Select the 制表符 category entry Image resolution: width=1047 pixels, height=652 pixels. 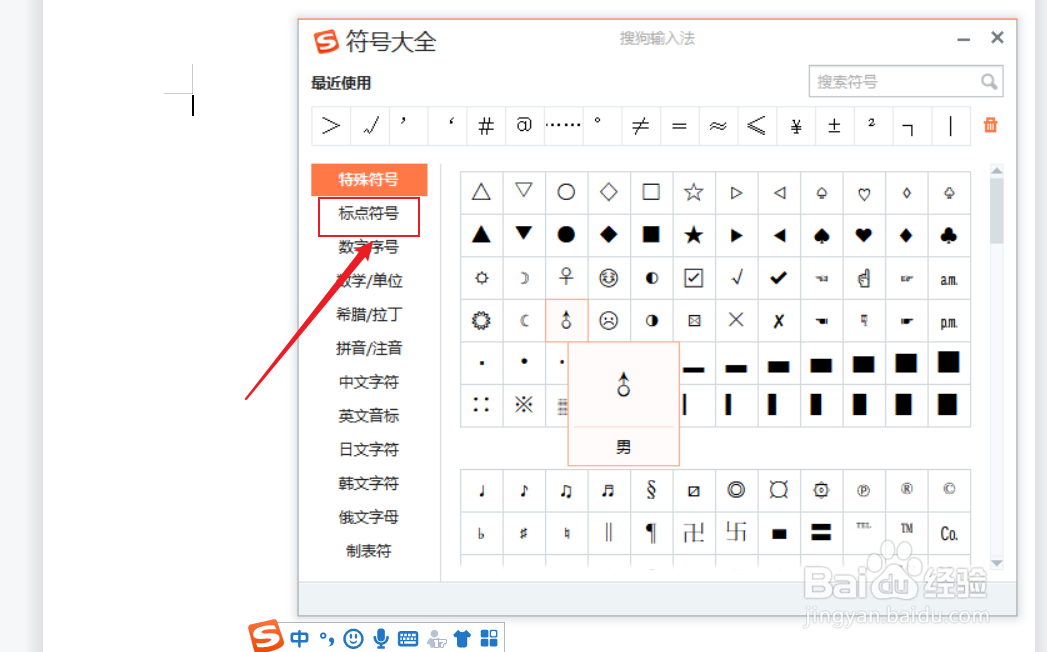368,550
